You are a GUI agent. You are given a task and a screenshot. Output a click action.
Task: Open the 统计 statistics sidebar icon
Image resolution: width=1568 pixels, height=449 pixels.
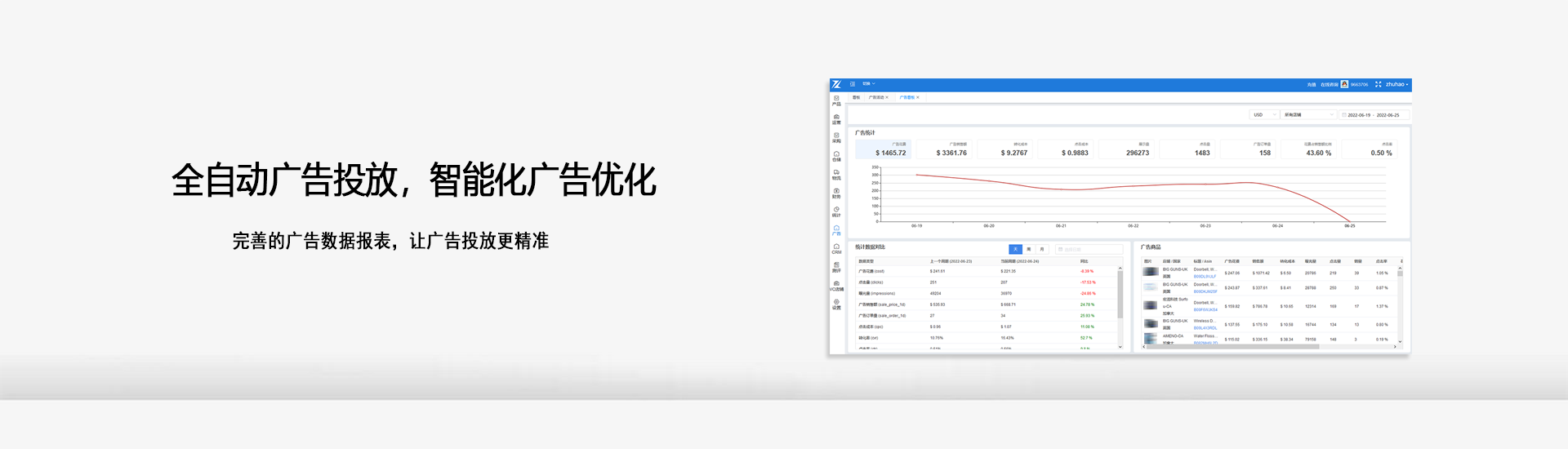(x=836, y=211)
